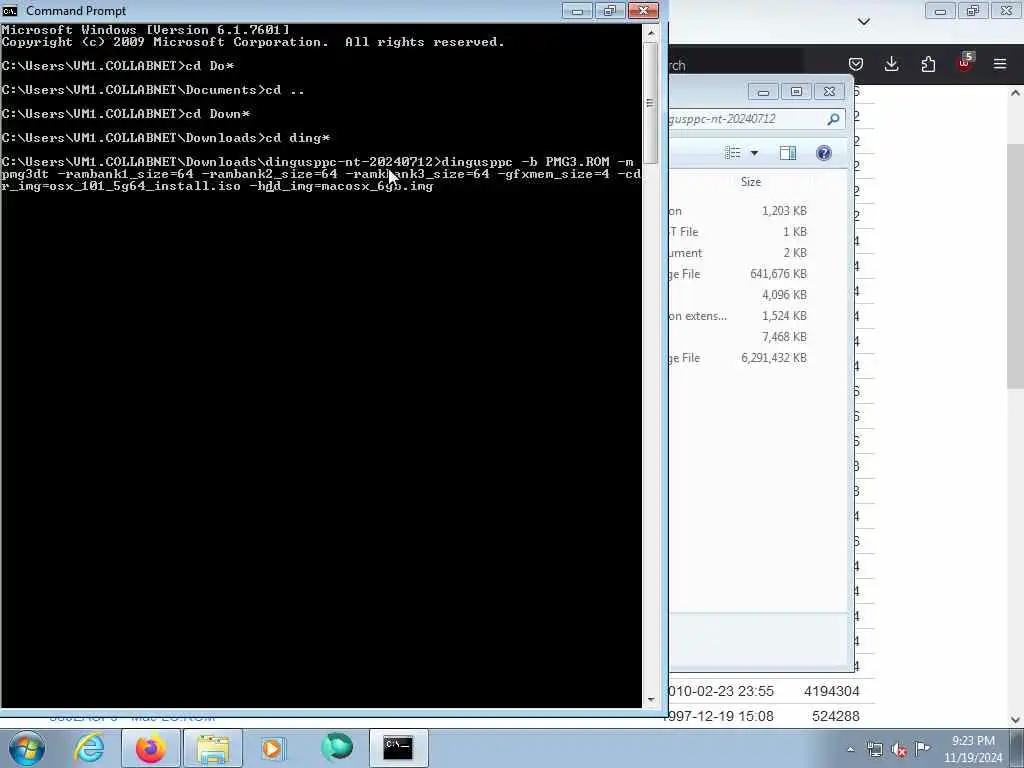Show hidden tray icons arrow
Image resolution: width=1024 pixels, height=768 pixels.
[x=850, y=749]
